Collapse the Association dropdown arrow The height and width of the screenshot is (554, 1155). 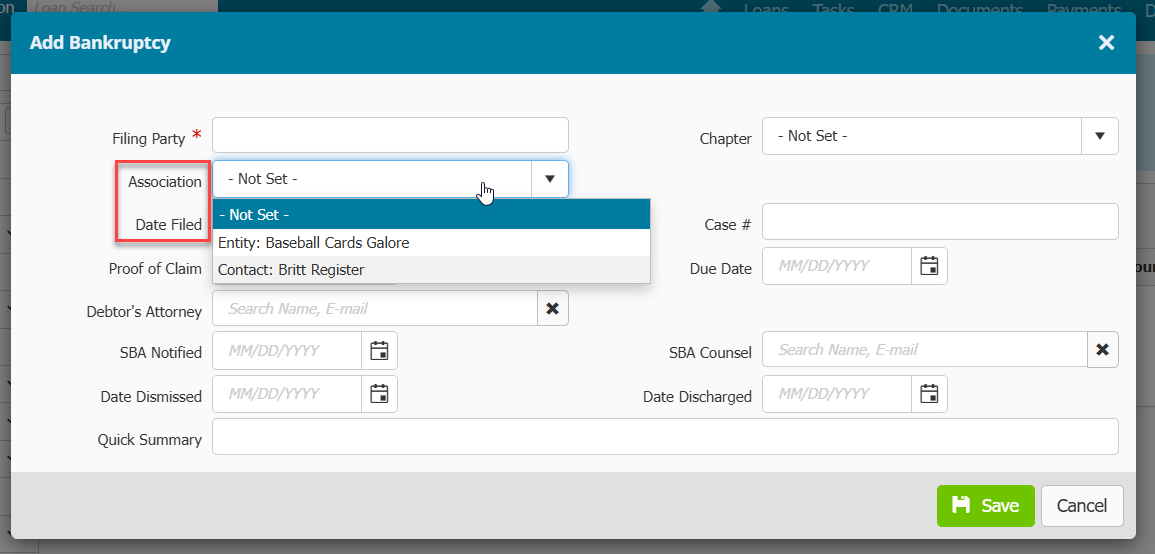point(550,179)
